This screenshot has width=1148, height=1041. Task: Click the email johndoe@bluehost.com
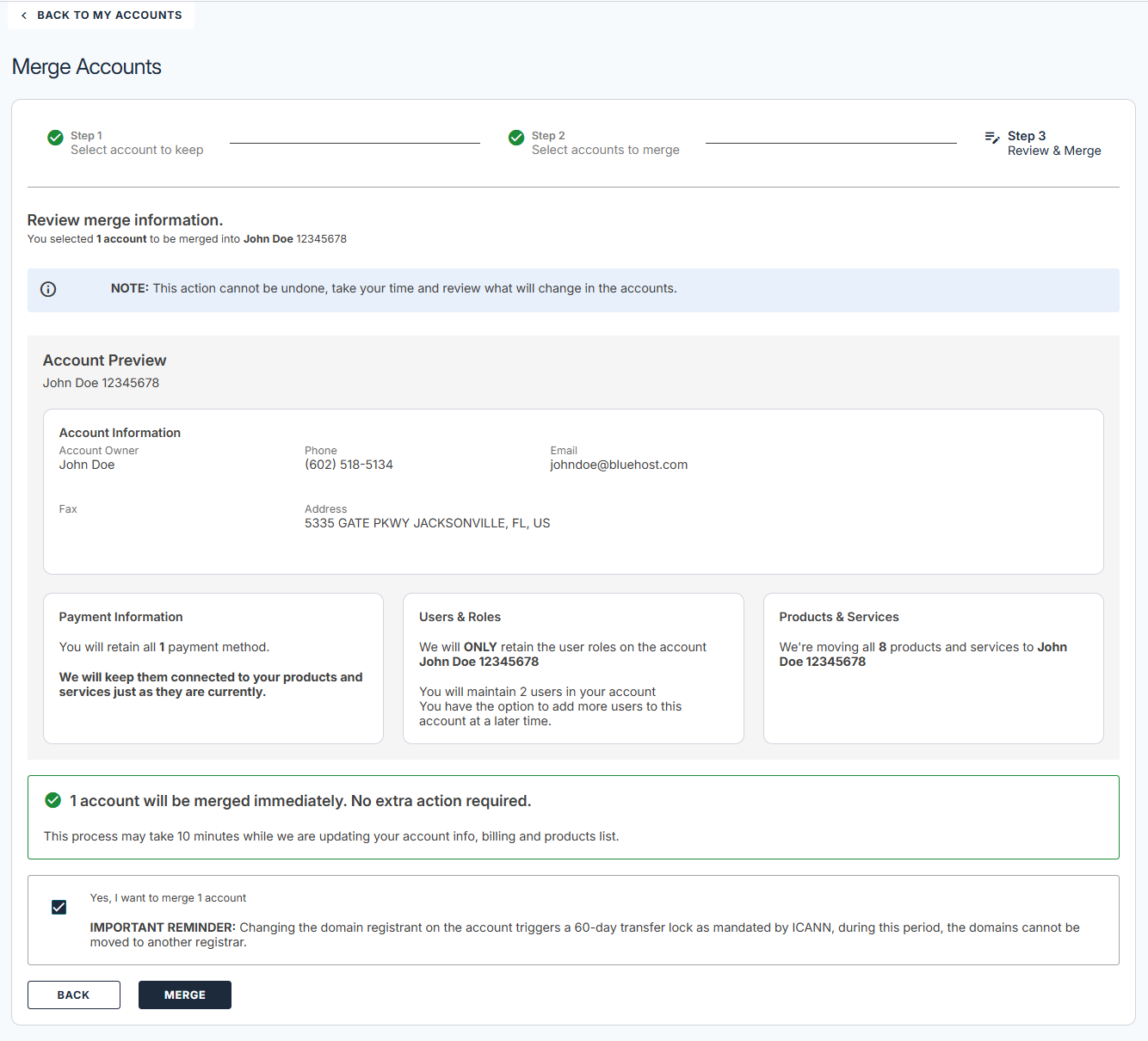[x=619, y=464]
